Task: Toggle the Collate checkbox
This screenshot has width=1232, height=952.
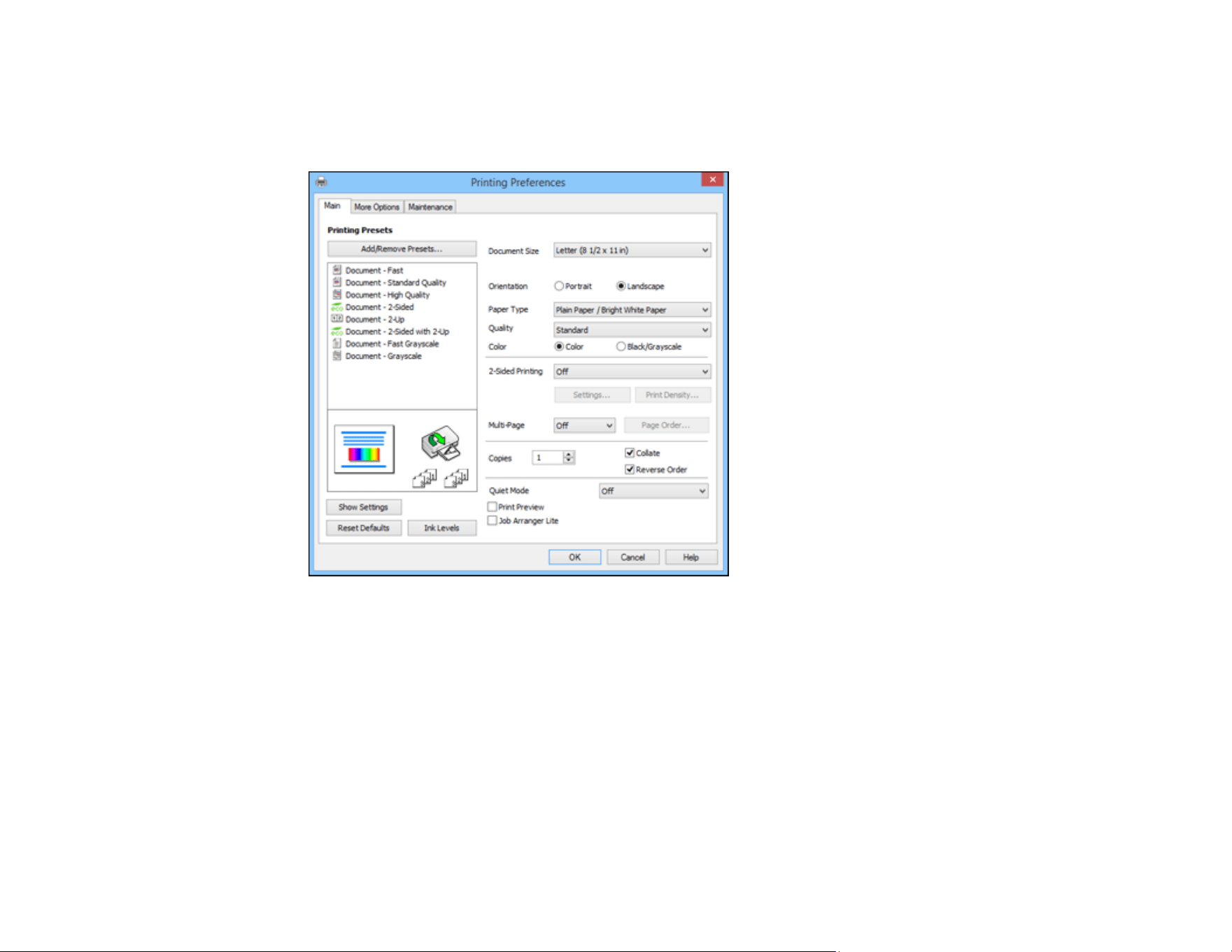Action: (x=630, y=453)
